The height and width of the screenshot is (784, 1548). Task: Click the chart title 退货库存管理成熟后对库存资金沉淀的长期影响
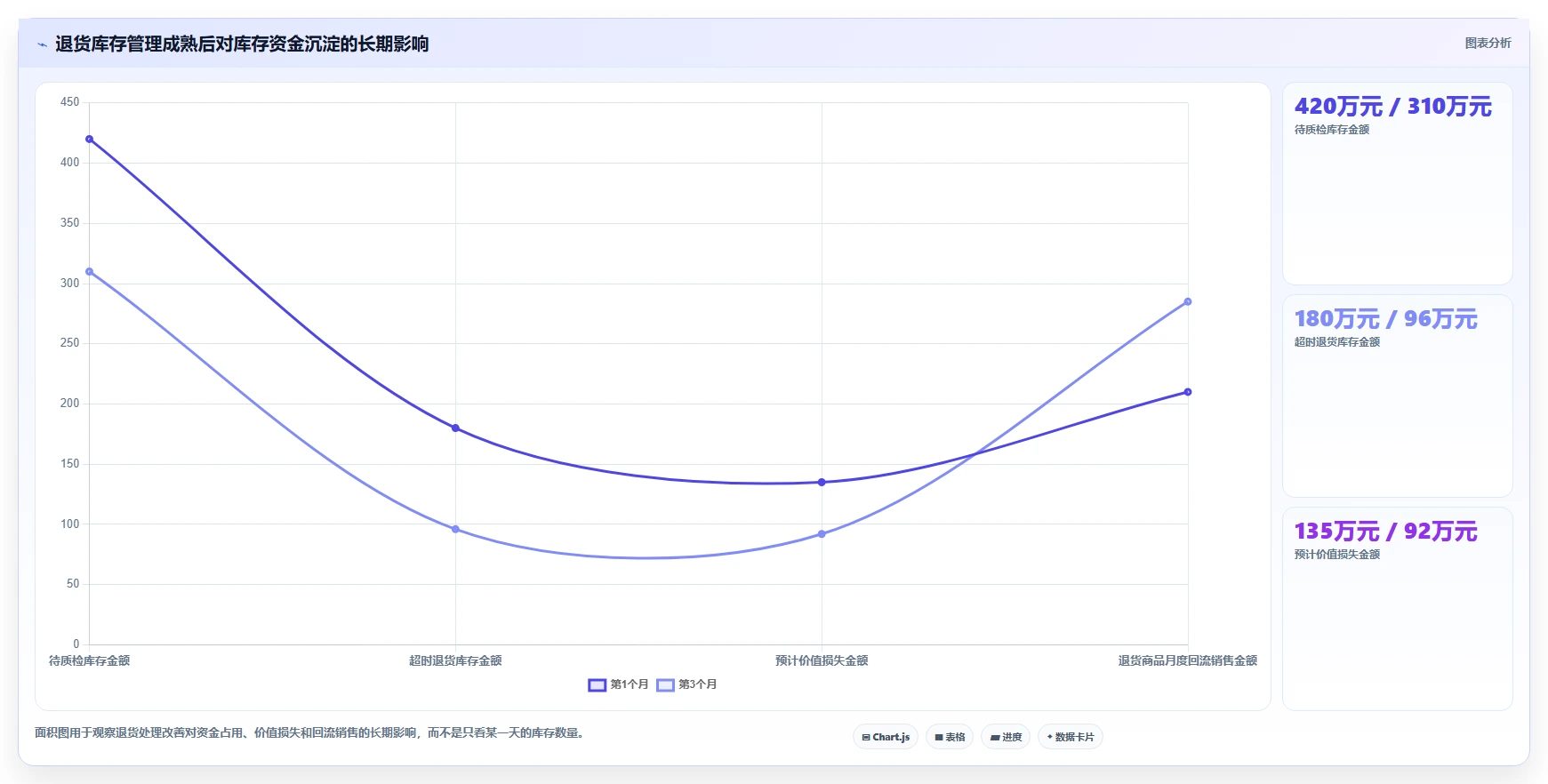click(242, 44)
